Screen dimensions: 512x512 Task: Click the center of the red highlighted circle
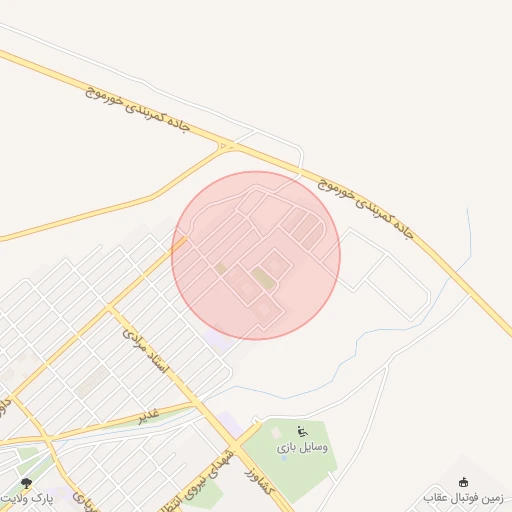tap(256, 255)
